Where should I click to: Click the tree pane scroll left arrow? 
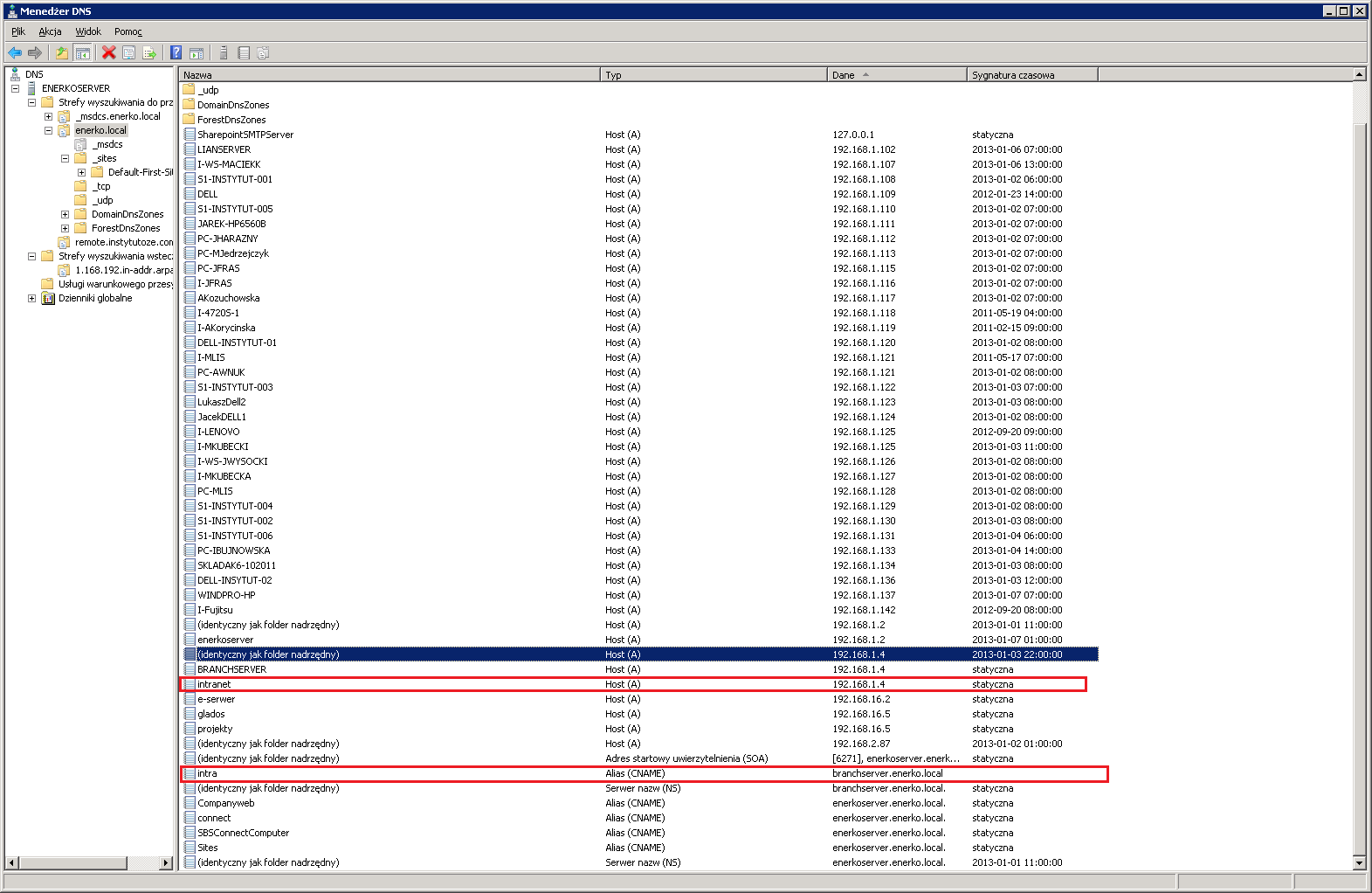click(x=12, y=863)
